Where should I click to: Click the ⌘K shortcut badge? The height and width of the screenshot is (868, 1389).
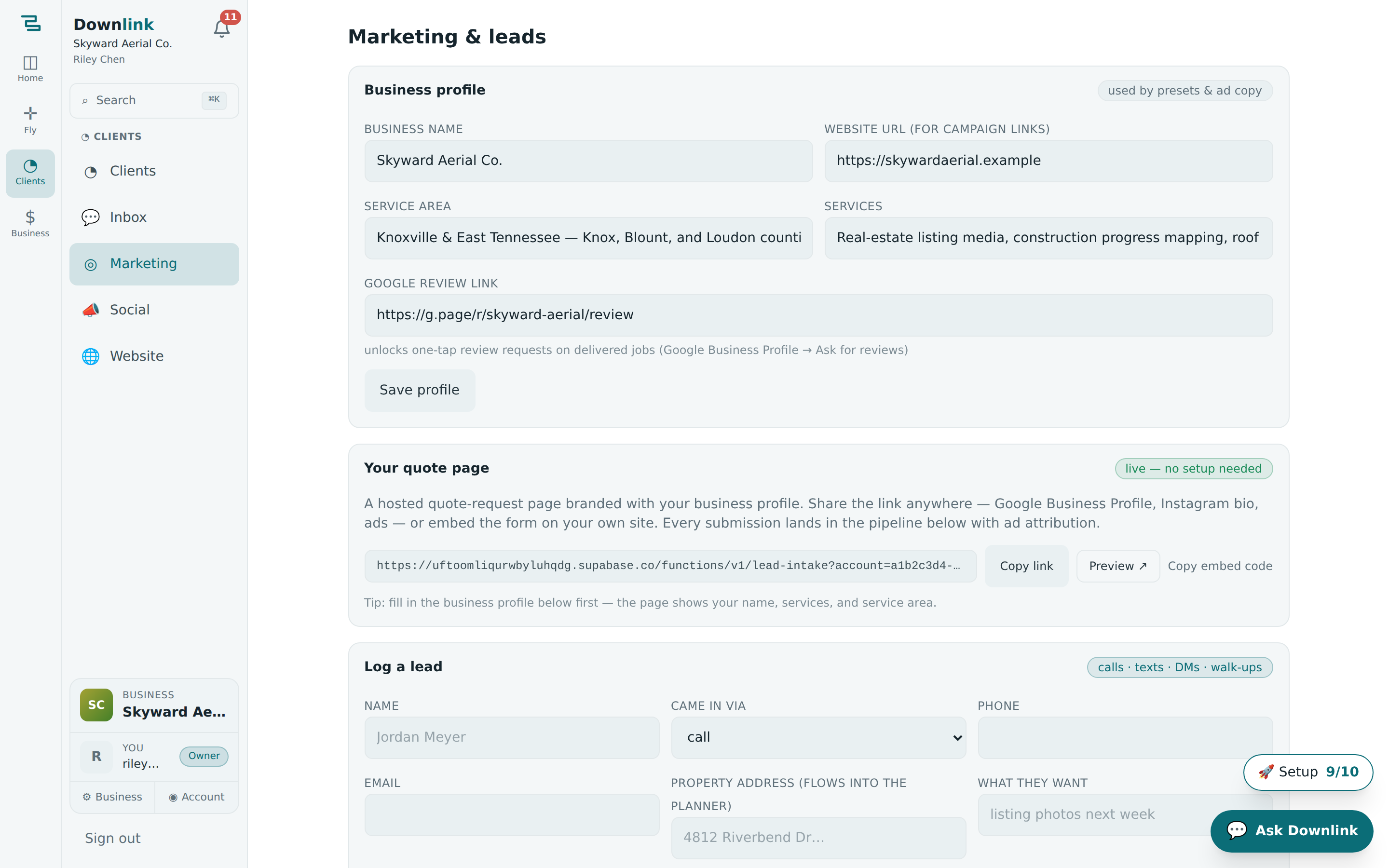214,100
